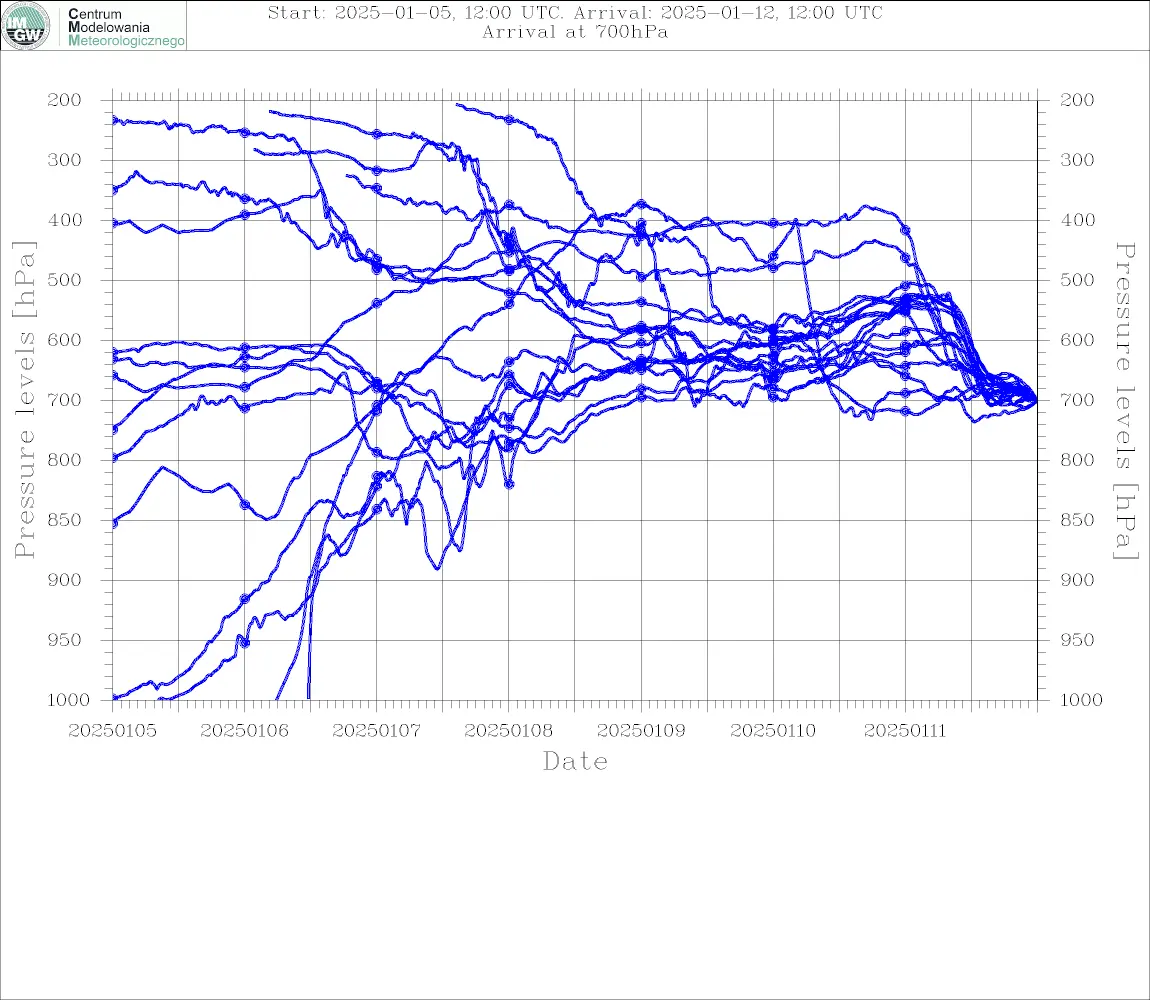Viewport: 1150px width, 1000px height.
Task: Click the Centrum Modelowania Meteorologicznego banner text
Action: tap(126, 27)
